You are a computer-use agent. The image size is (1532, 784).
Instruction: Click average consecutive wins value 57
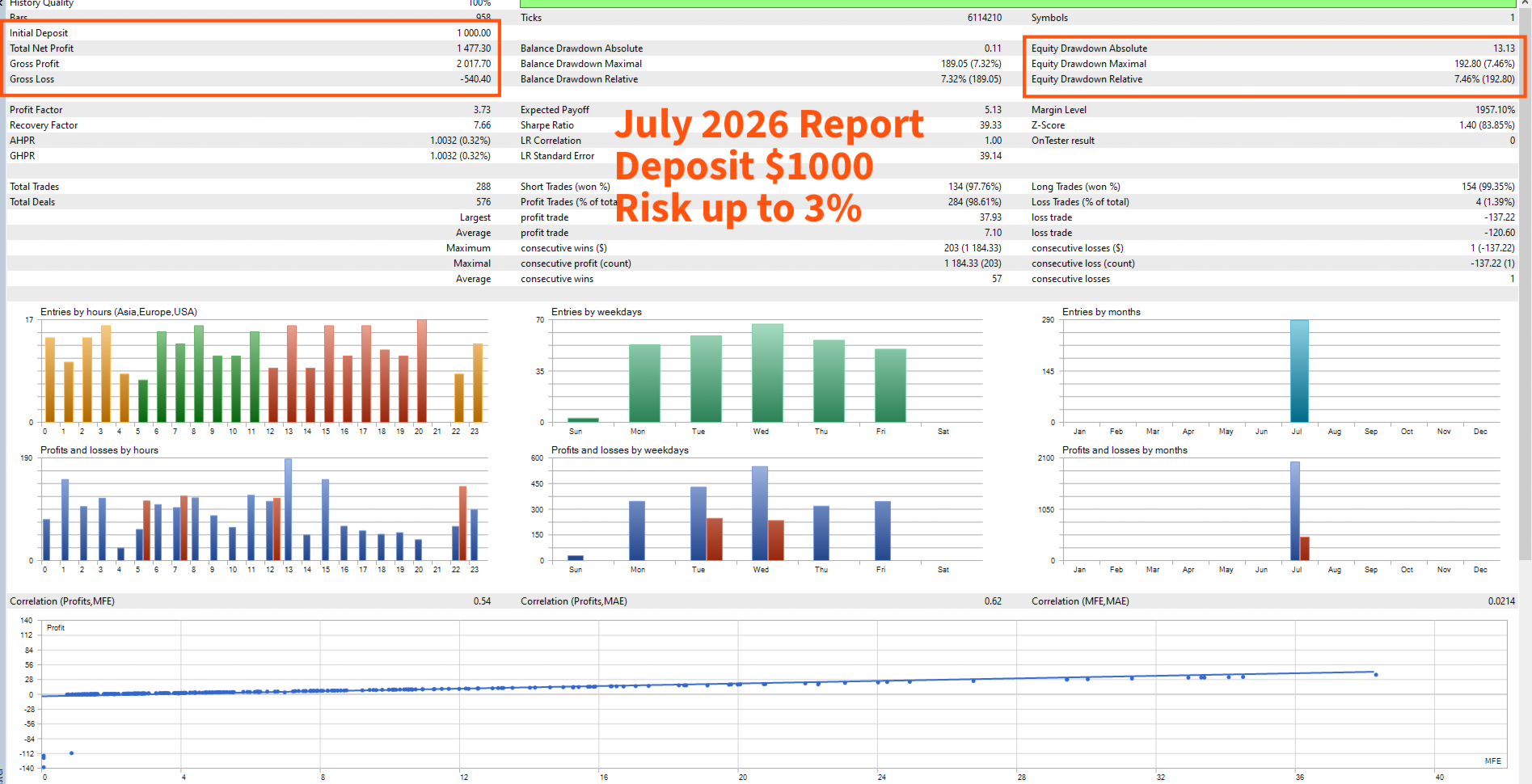[997, 279]
